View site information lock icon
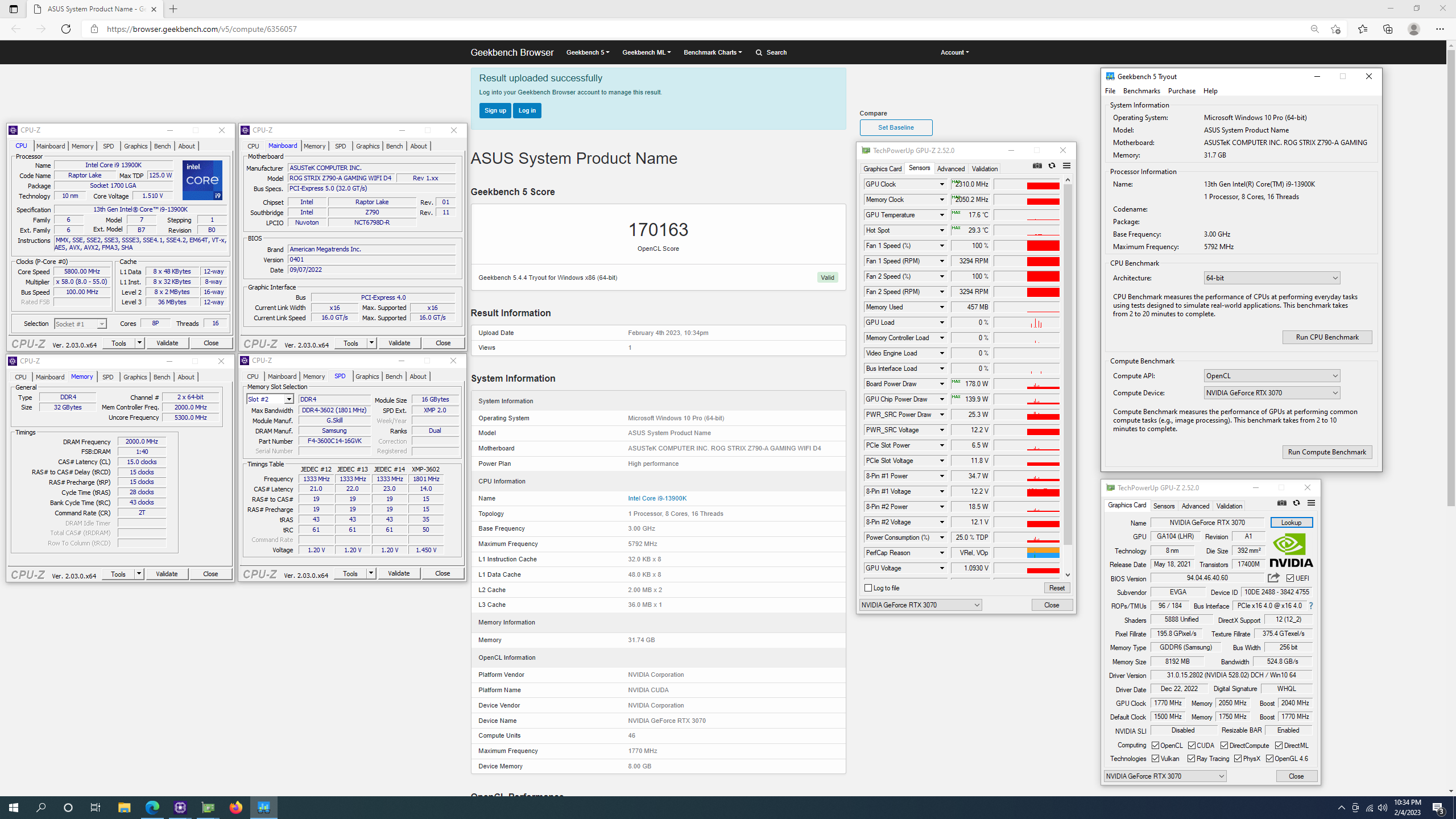1456x819 pixels. click(x=94, y=29)
